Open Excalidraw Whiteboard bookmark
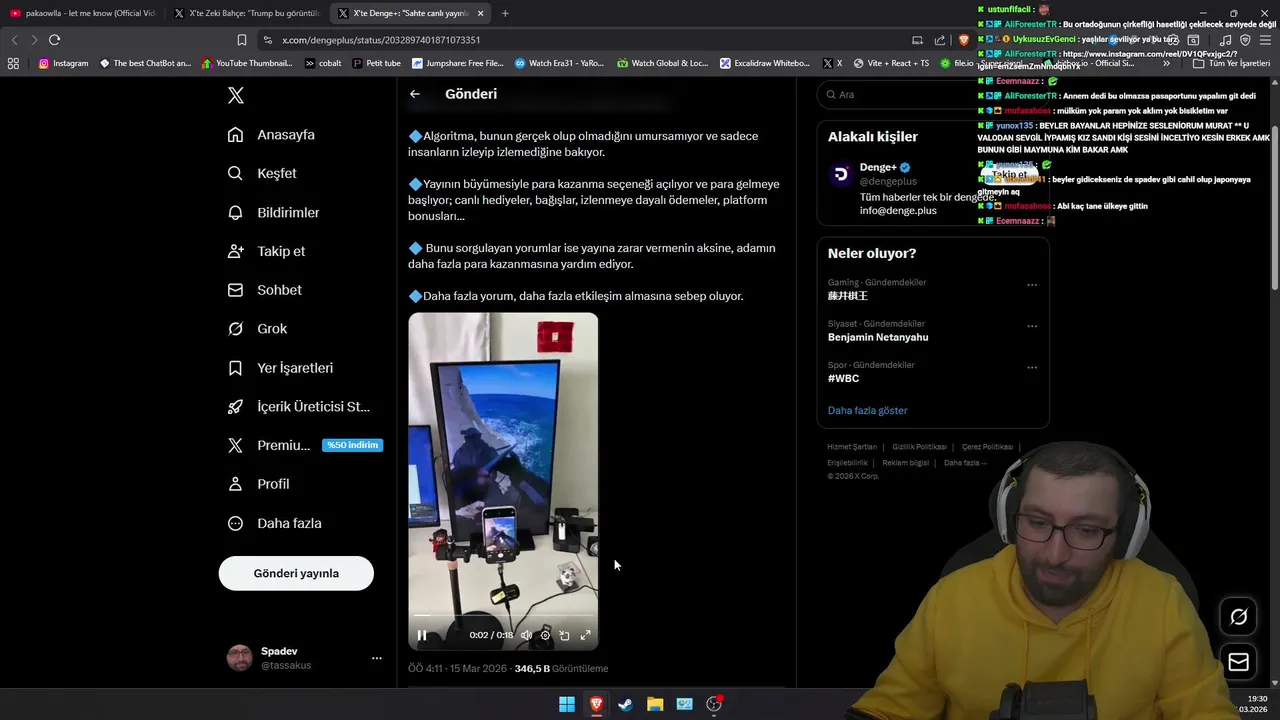Viewport: 1280px width, 720px height. (764, 63)
